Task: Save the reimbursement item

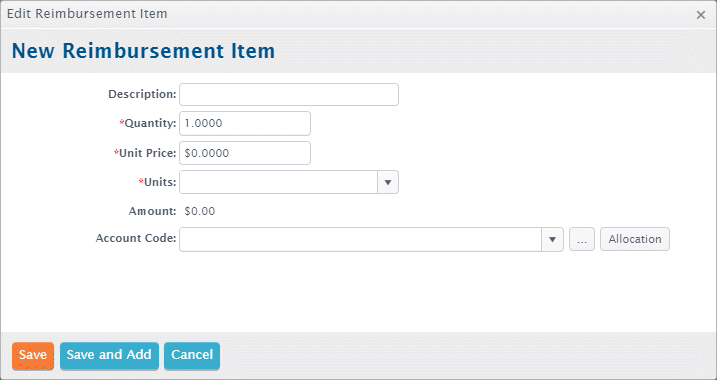Action: point(33,355)
